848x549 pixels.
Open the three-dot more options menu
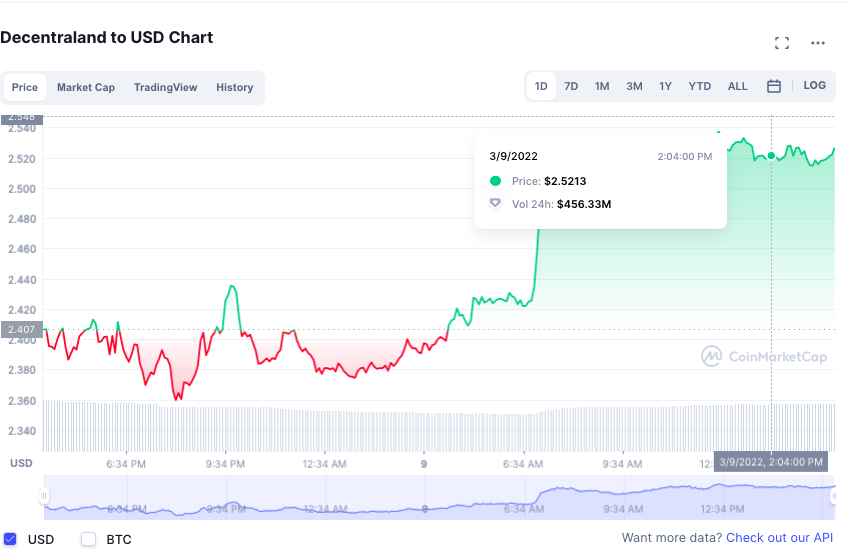click(818, 43)
